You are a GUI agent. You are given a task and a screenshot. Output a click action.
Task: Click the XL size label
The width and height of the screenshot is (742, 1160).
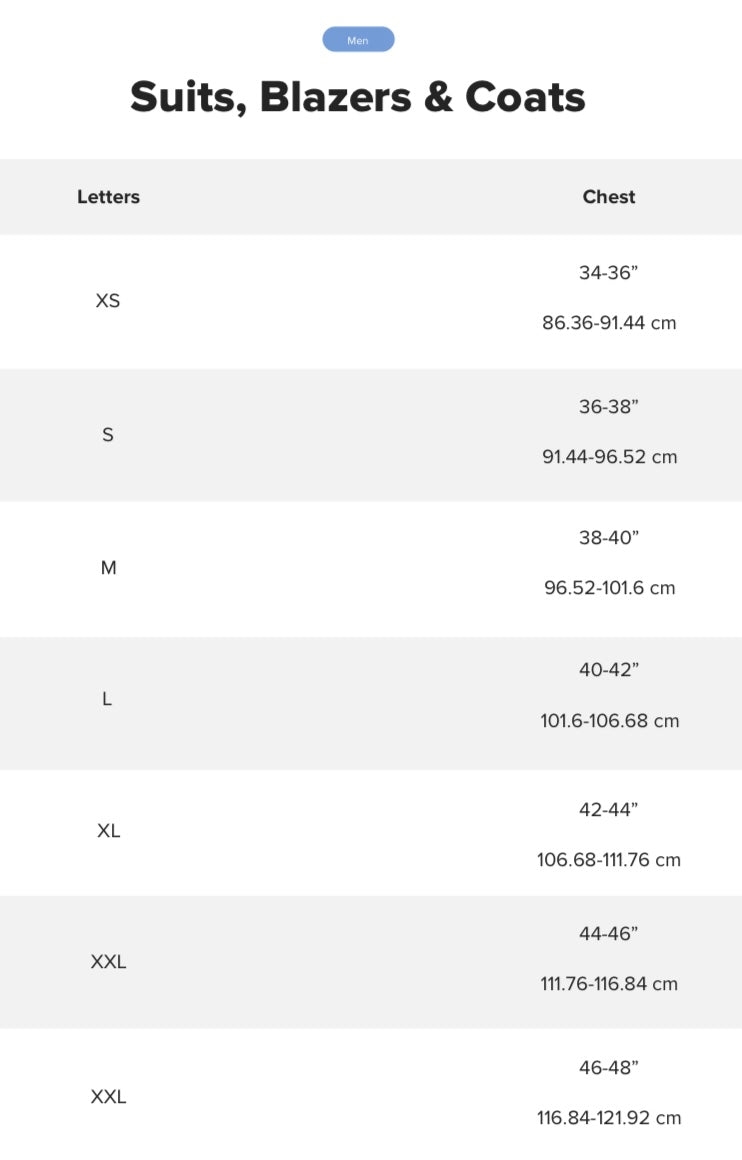(x=108, y=831)
